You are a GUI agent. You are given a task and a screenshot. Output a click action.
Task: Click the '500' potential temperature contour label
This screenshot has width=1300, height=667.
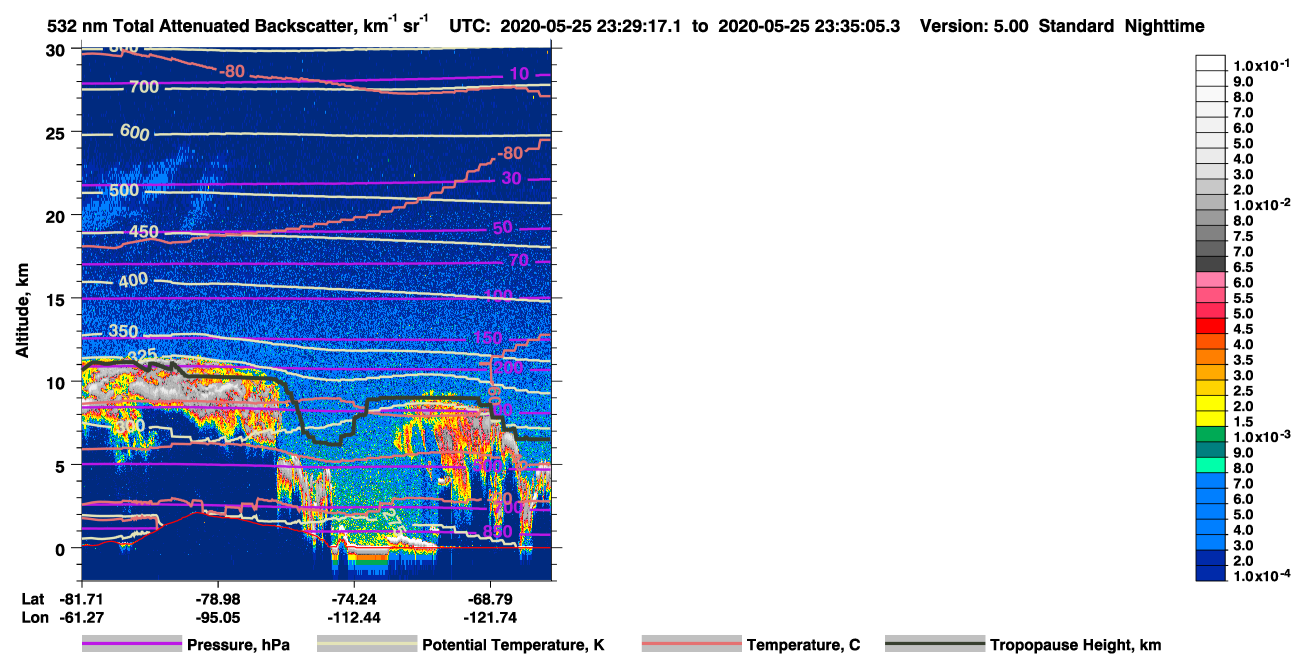pyautogui.click(x=124, y=190)
